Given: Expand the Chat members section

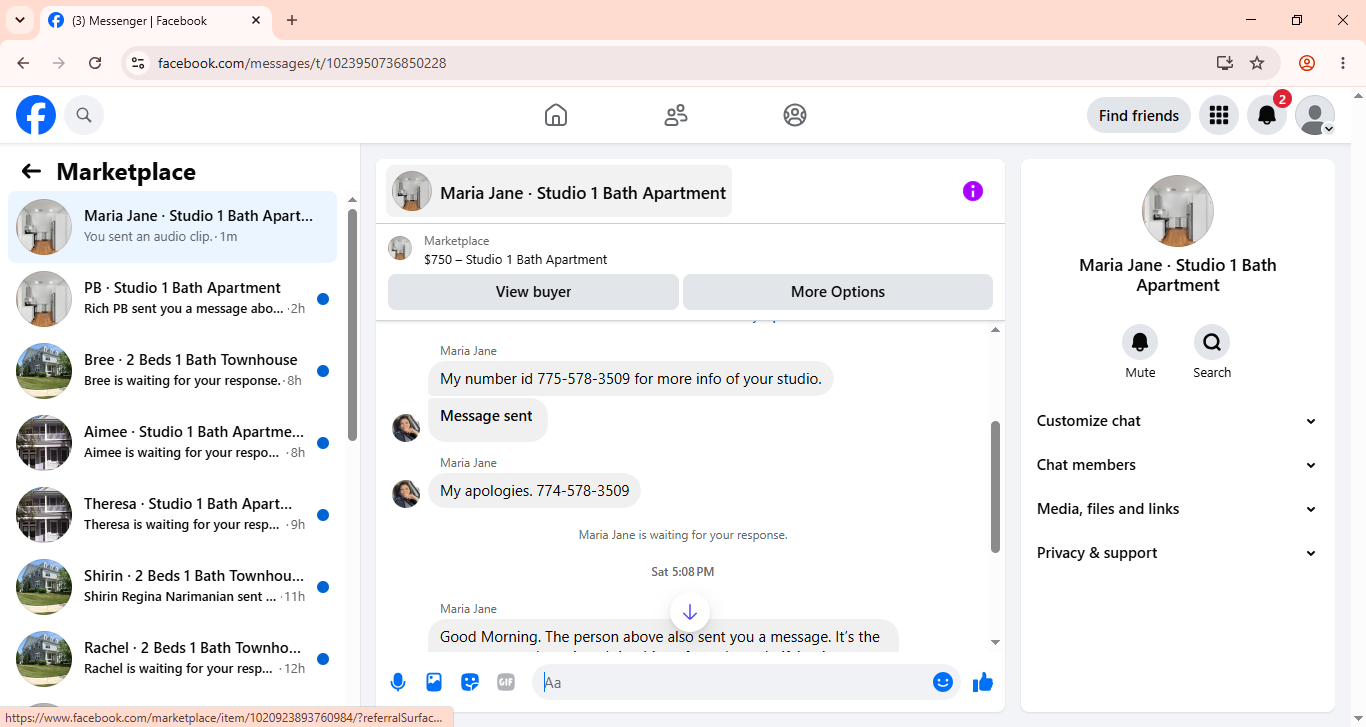Looking at the screenshot, I should (1177, 465).
